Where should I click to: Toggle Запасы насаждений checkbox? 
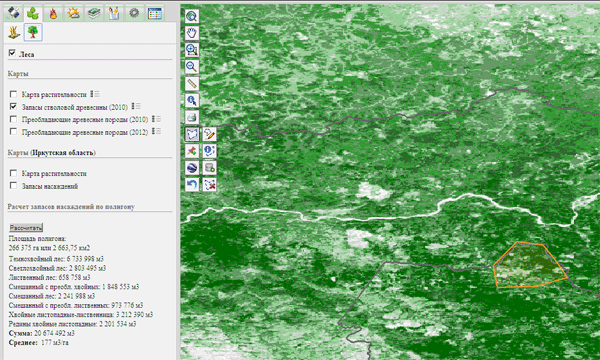pyautogui.click(x=13, y=186)
